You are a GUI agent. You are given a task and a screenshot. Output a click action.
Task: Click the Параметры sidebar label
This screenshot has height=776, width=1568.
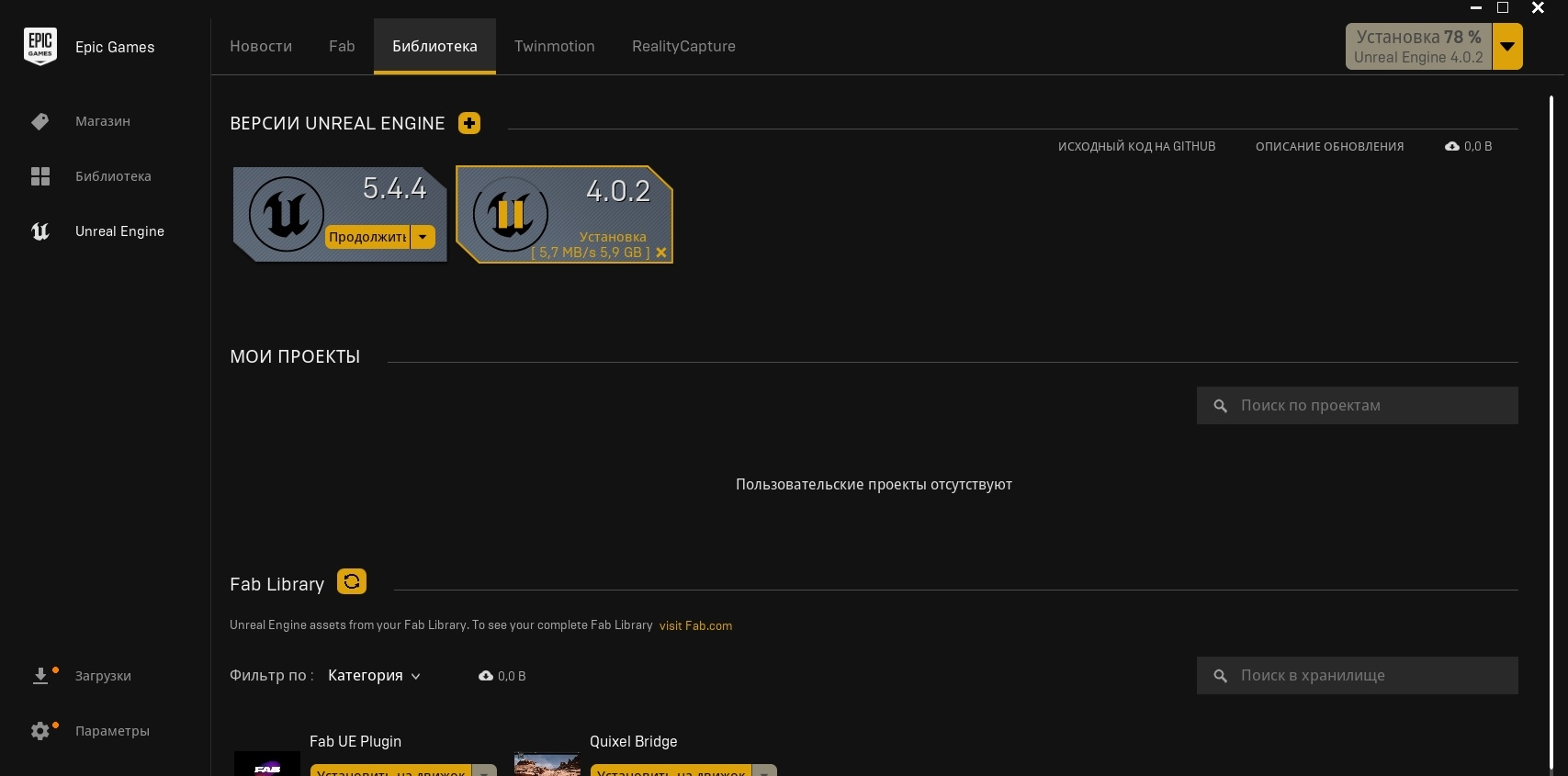pyautogui.click(x=112, y=731)
